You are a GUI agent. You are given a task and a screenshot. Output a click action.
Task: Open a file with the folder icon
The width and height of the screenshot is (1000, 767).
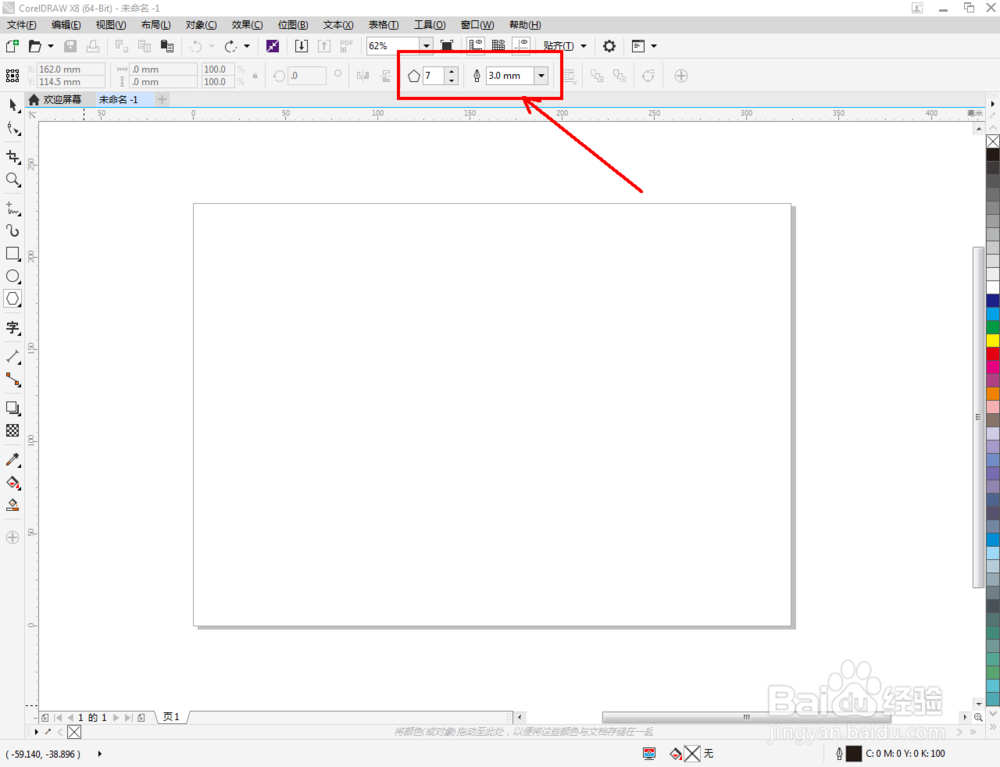click(35, 46)
